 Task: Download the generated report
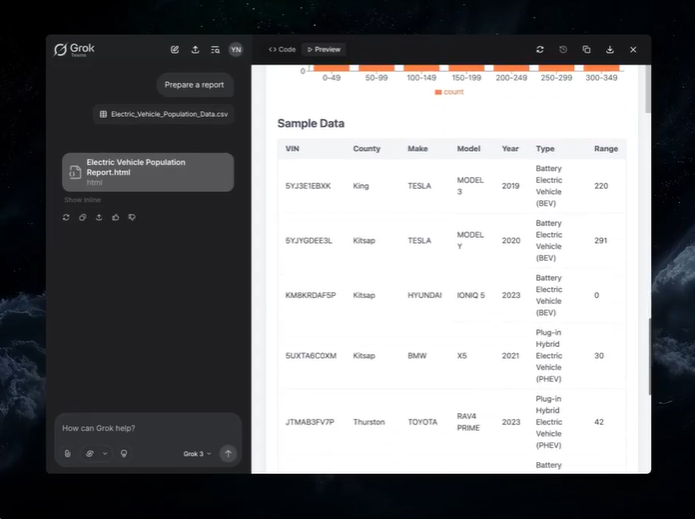[610, 49]
